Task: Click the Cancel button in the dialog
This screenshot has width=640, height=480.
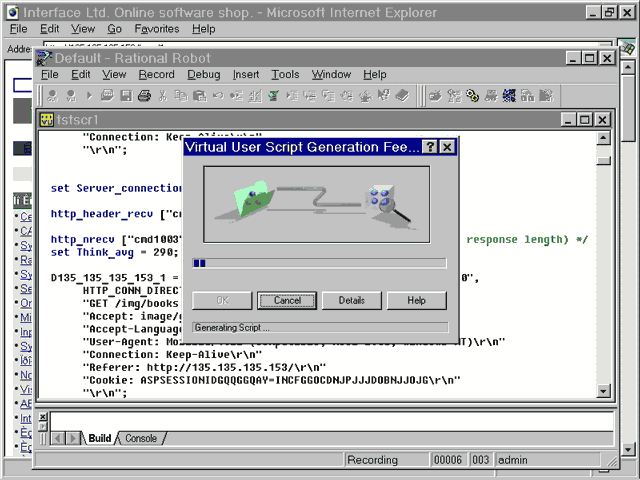Action: click(287, 300)
